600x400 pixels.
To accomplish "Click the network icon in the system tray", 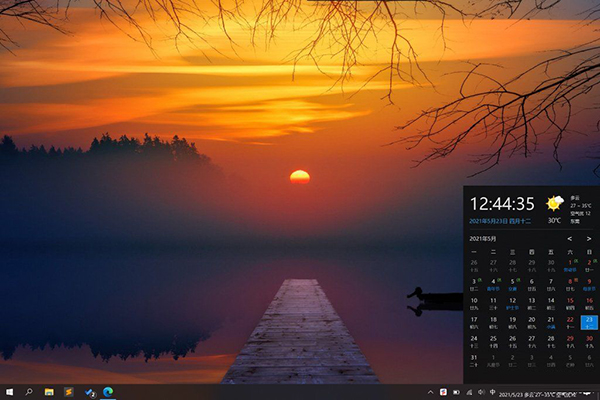I will click(x=468, y=392).
